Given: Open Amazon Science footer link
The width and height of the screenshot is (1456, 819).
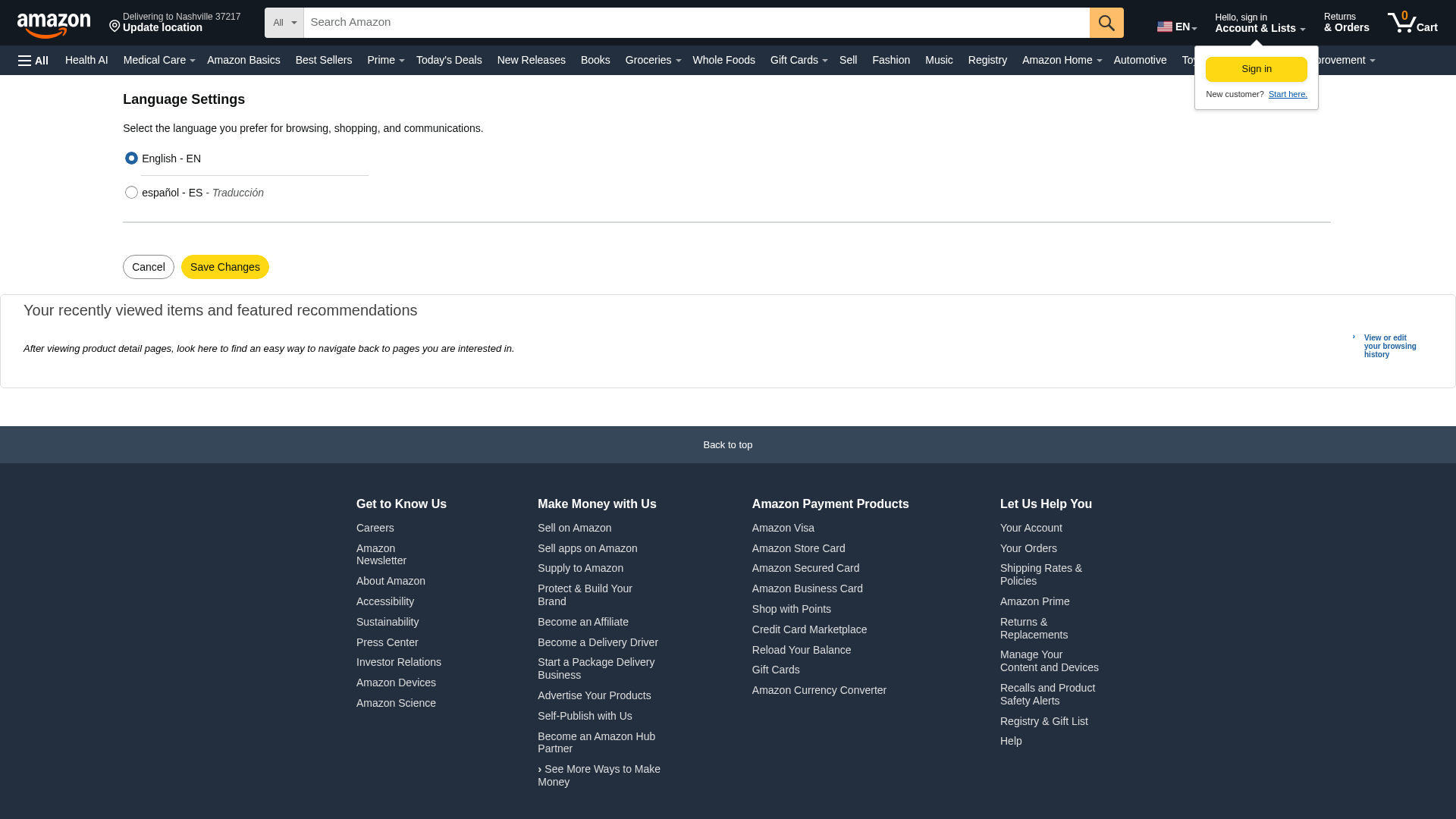Looking at the screenshot, I should (396, 703).
